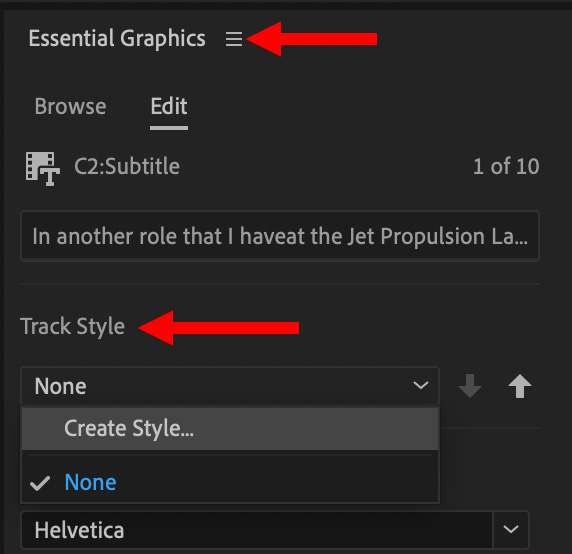Image resolution: width=572 pixels, height=554 pixels.
Task: Click the Essential Graphics panel title
Action: point(117,39)
